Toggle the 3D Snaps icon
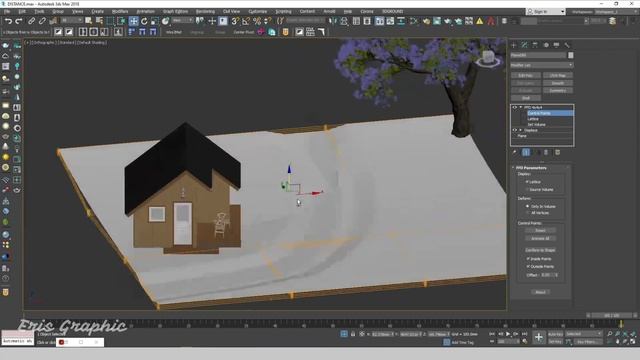This screenshot has width=640, height=360. click(x=235, y=21)
